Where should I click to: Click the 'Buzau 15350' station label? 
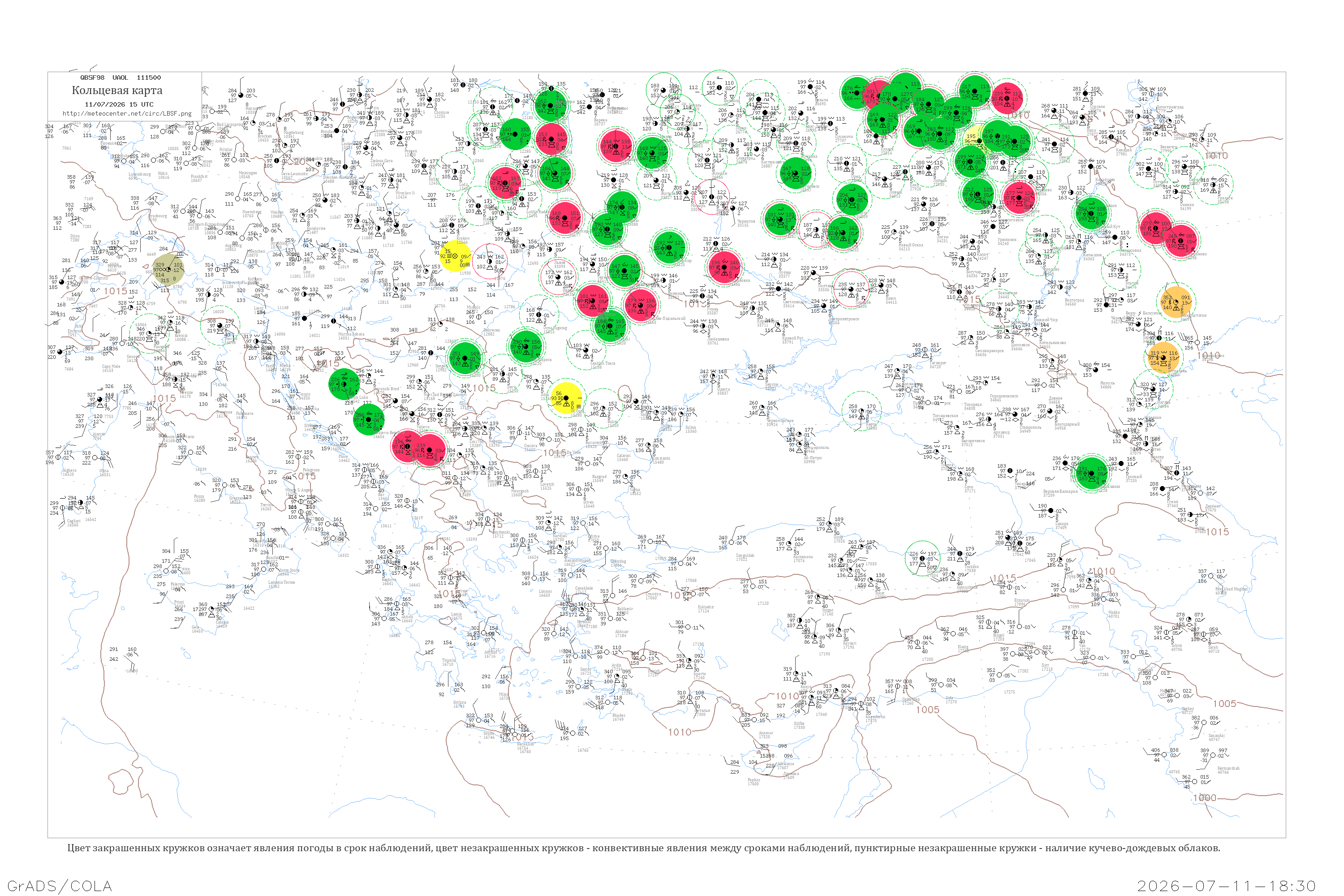point(612,423)
